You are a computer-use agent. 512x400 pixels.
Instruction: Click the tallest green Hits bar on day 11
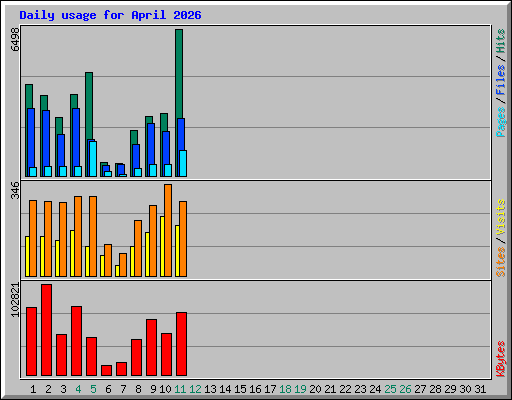[179, 73]
